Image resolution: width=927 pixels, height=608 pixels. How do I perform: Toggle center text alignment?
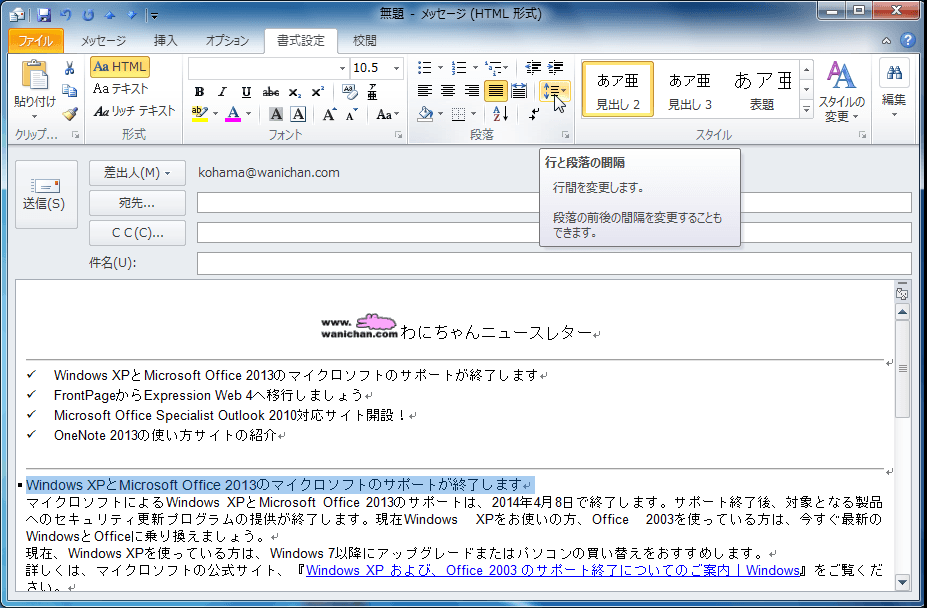point(448,91)
